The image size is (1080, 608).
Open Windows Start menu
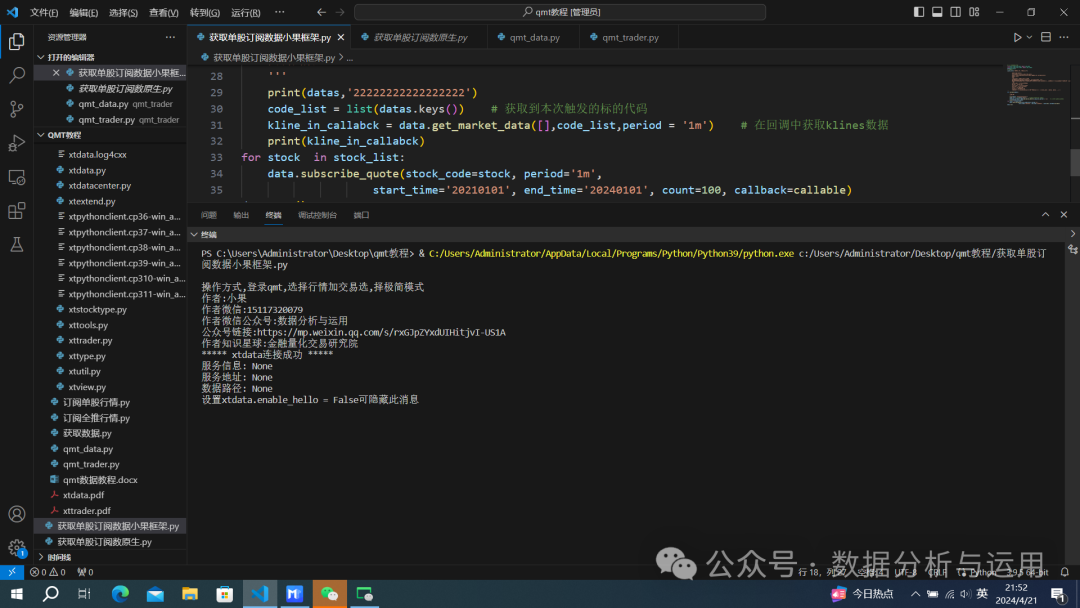coord(17,594)
